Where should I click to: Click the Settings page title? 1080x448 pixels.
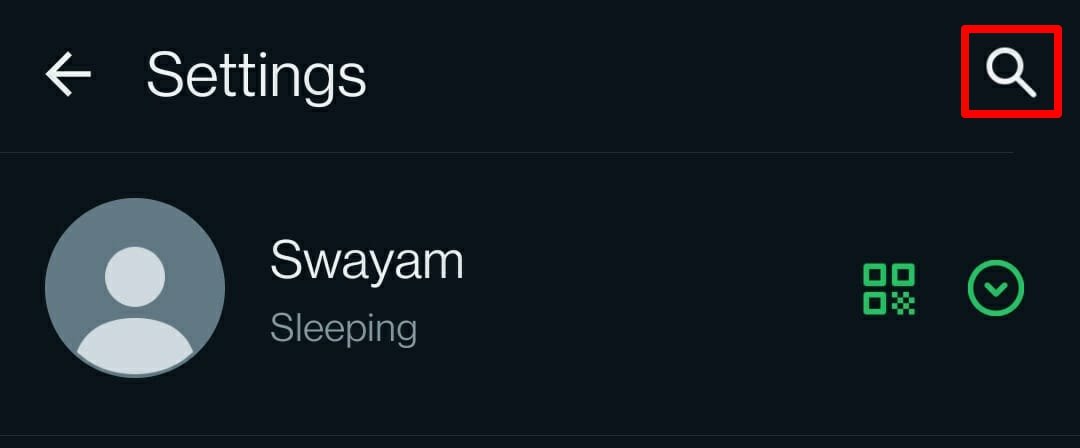pos(256,76)
